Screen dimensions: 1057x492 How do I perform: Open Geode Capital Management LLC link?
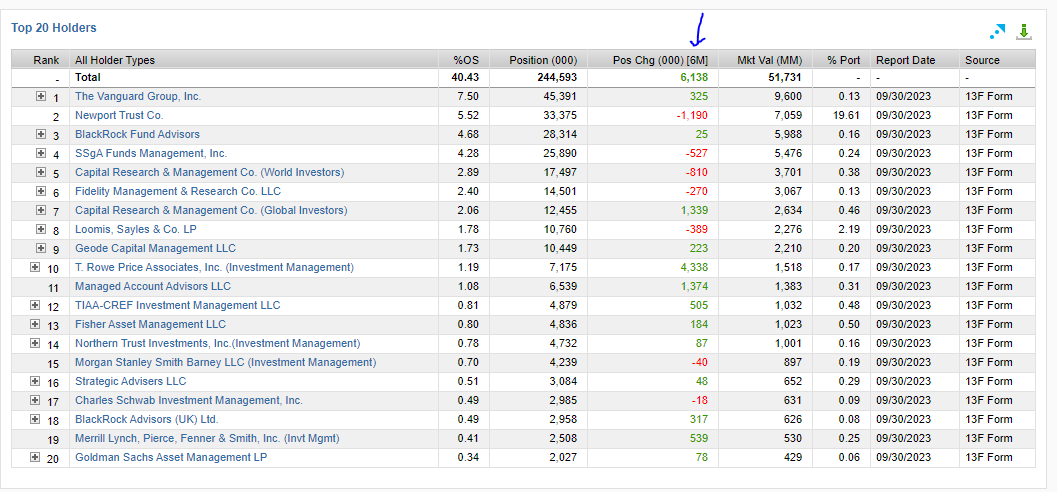[156, 248]
